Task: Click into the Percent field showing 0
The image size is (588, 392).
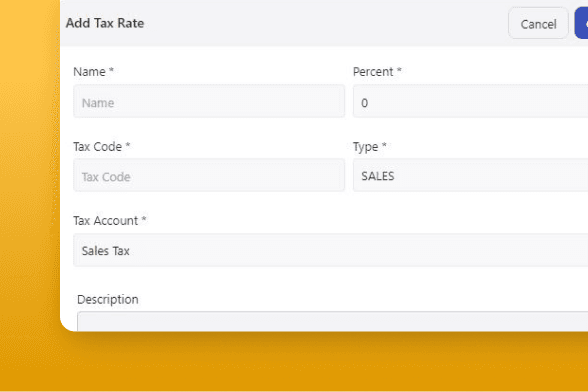Action: [x=470, y=101]
